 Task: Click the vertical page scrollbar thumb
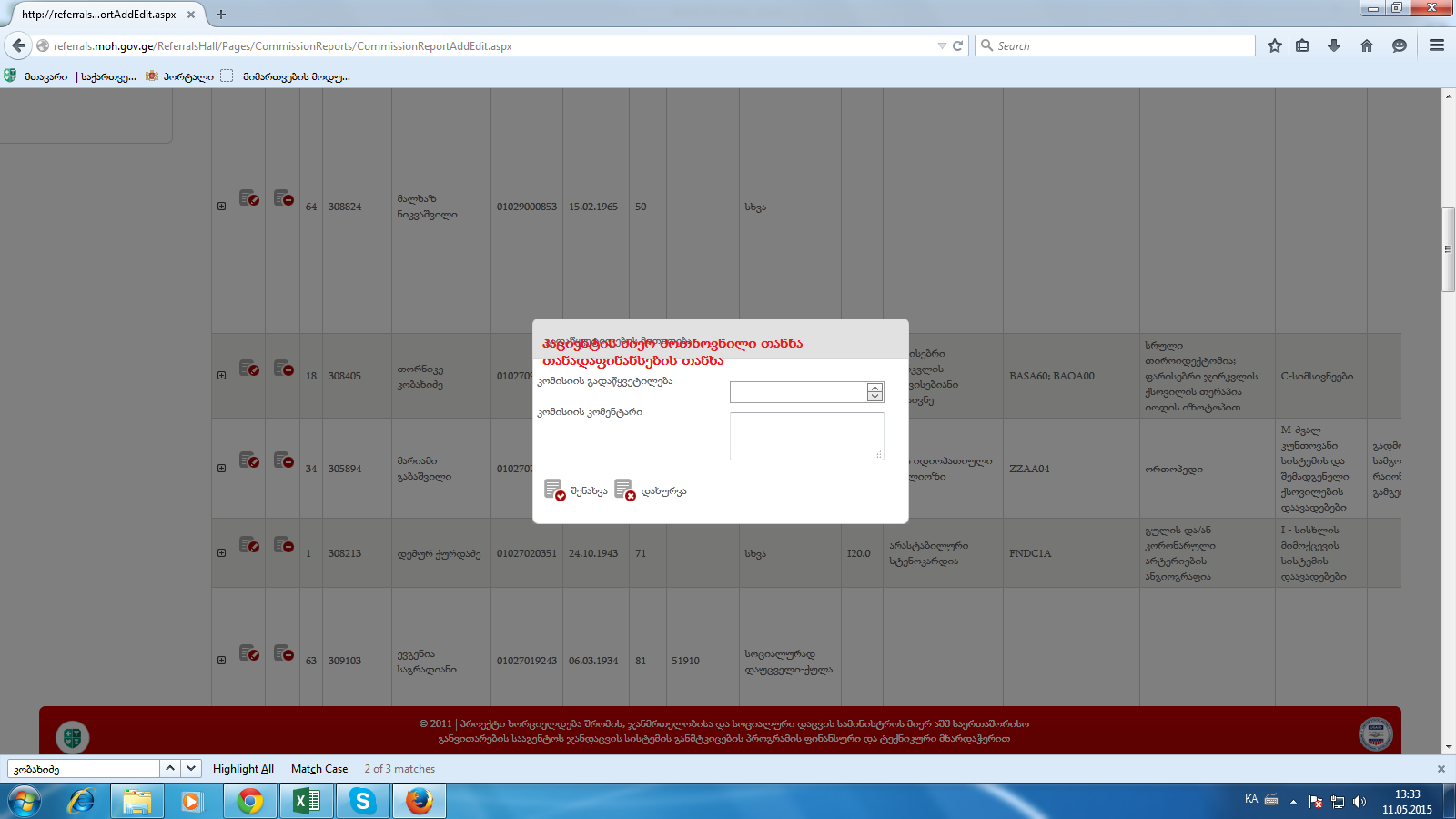[1448, 249]
